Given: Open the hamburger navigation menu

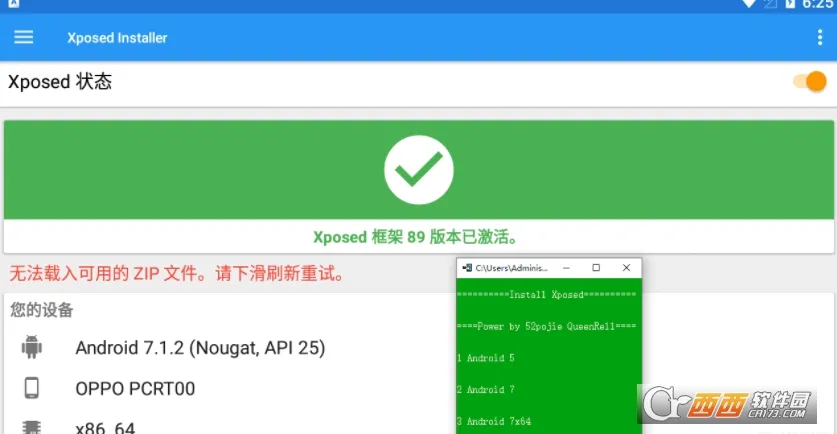Looking at the screenshot, I should pos(23,37).
